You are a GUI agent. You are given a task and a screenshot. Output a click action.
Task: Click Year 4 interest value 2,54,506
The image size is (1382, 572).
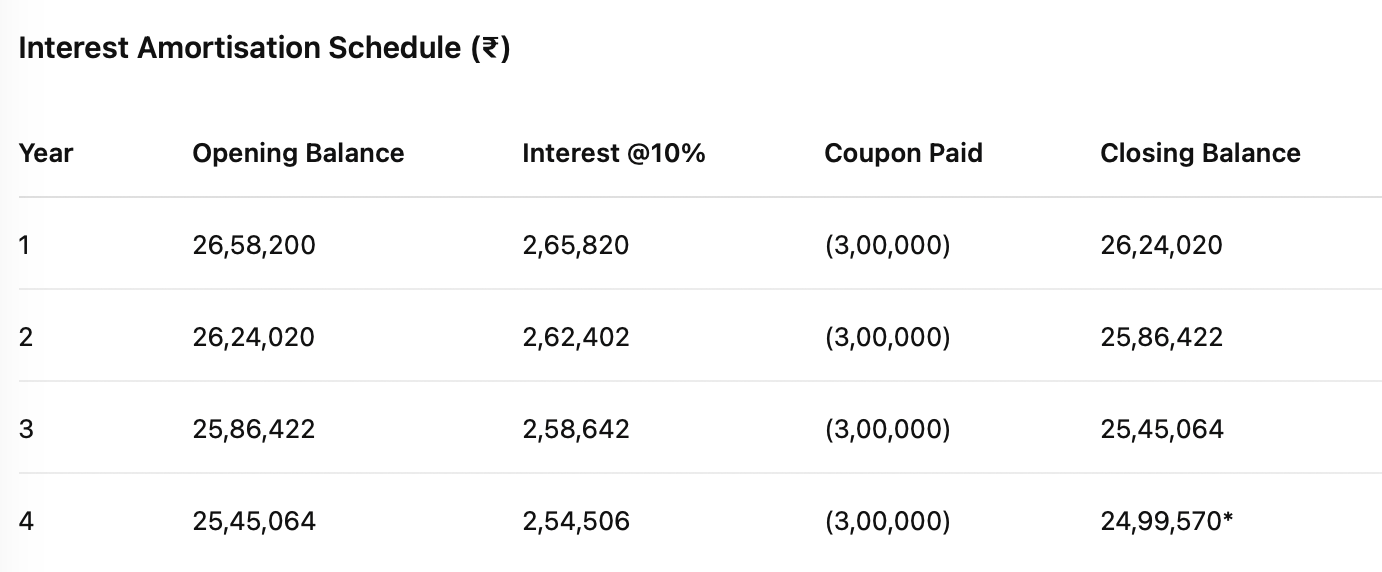coord(575,521)
